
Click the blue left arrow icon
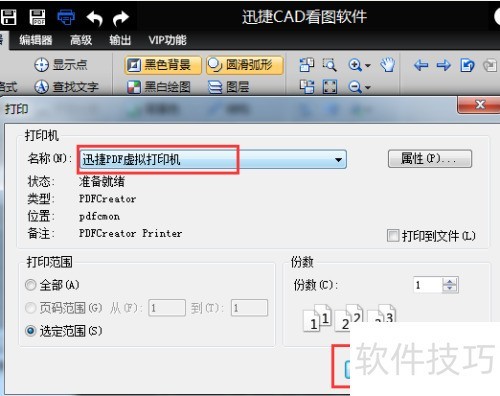(421, 65)
